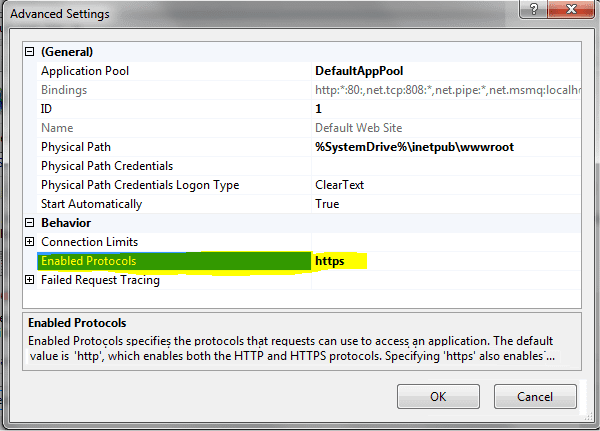Viewport: 600px width, 431px height.
Task: Select the Physical Path Credentials row
Action: (107, 166)
